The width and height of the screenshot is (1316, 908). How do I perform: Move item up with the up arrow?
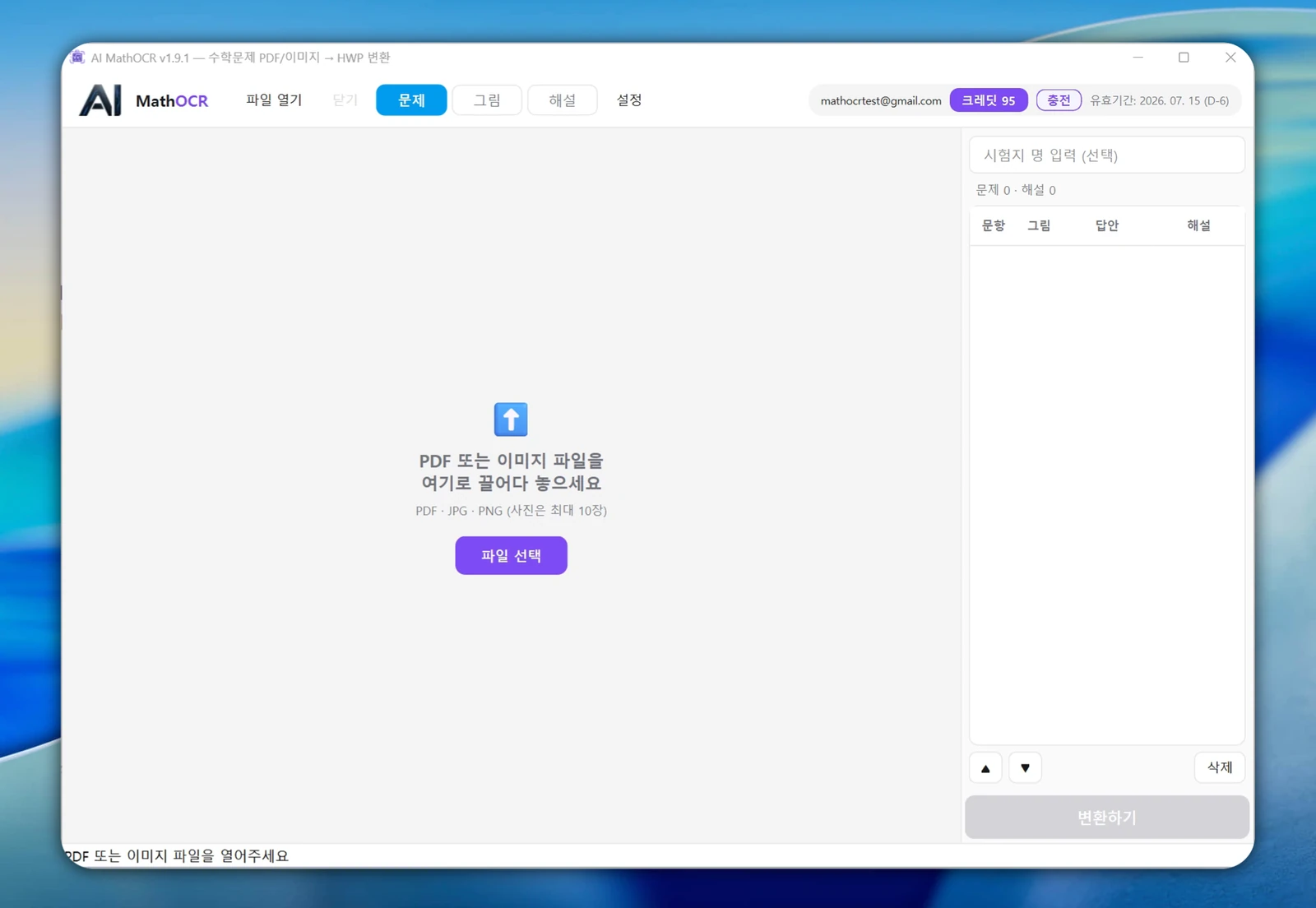click(x=985, y=768)
